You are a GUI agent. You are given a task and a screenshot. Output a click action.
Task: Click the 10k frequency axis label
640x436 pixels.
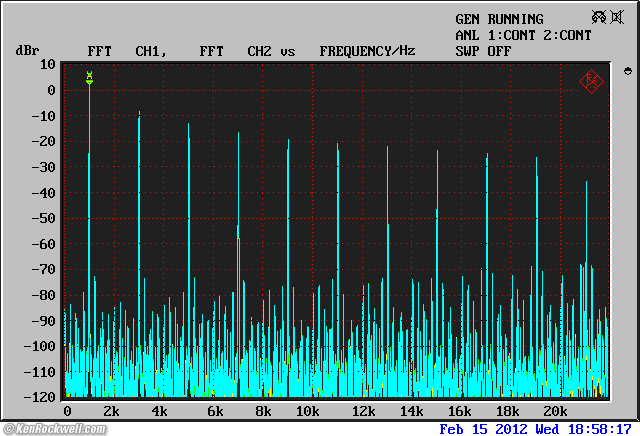307,411
